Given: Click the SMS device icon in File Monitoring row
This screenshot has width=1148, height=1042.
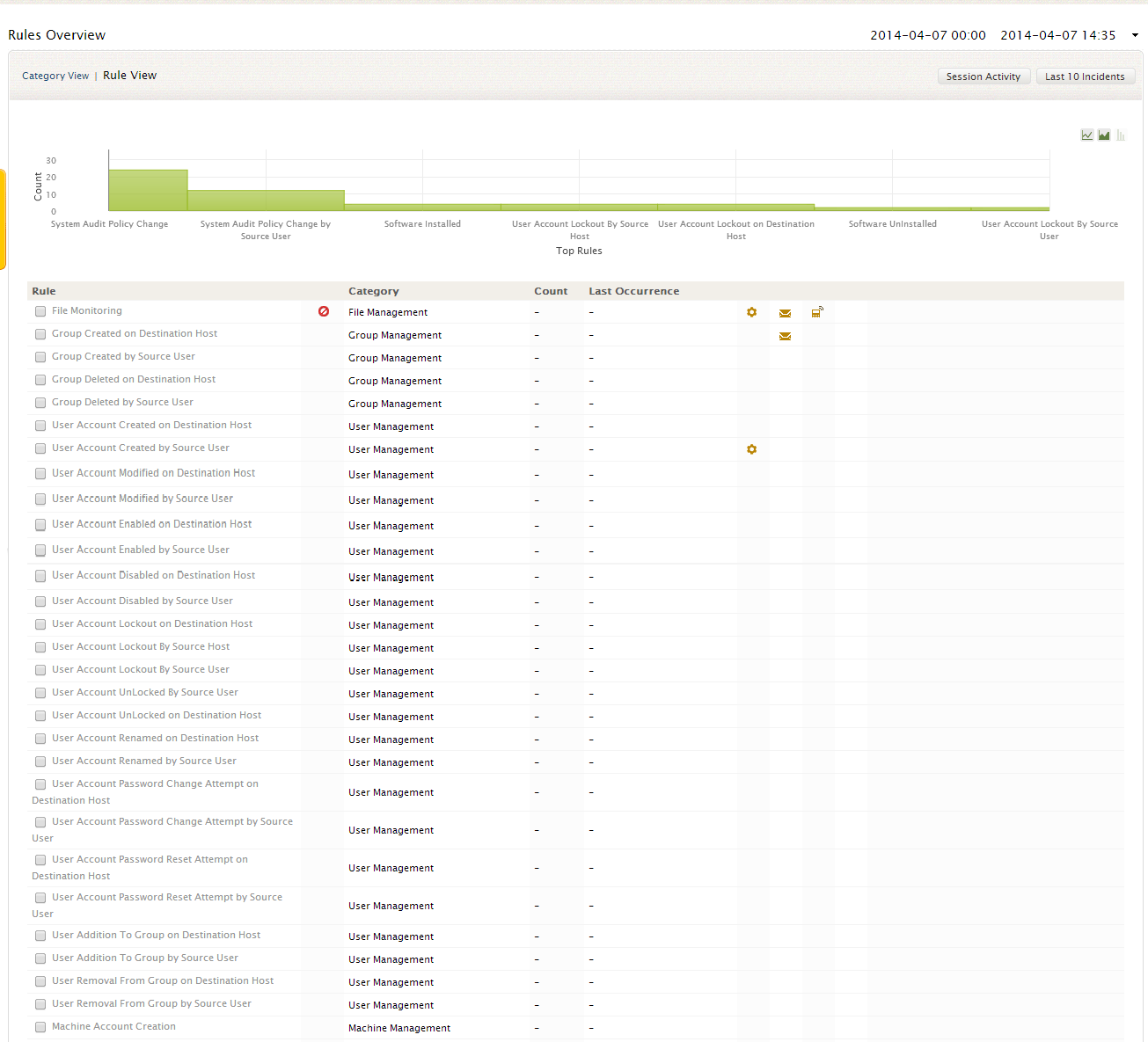Looking at the screenshot, I should (817, 312).
